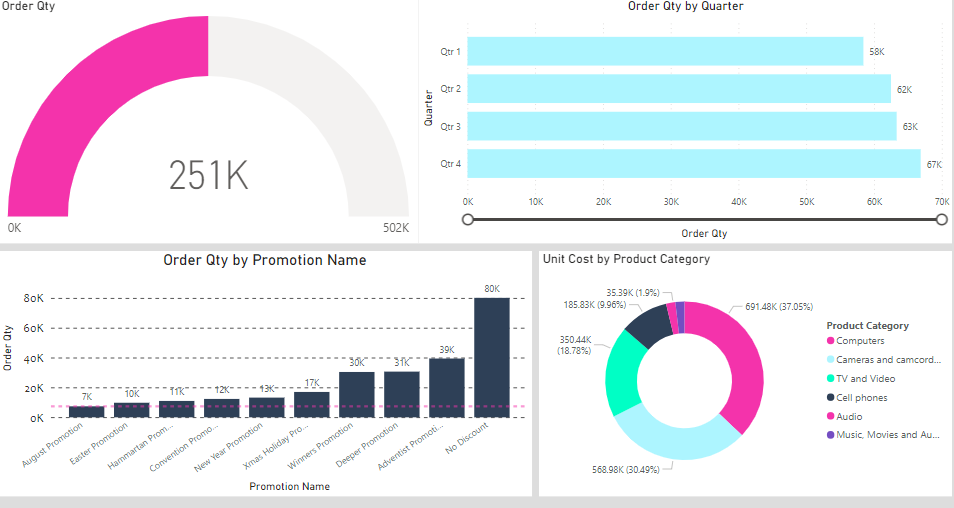Click left handle of Order Qty zoom slider

pos(467,220)
